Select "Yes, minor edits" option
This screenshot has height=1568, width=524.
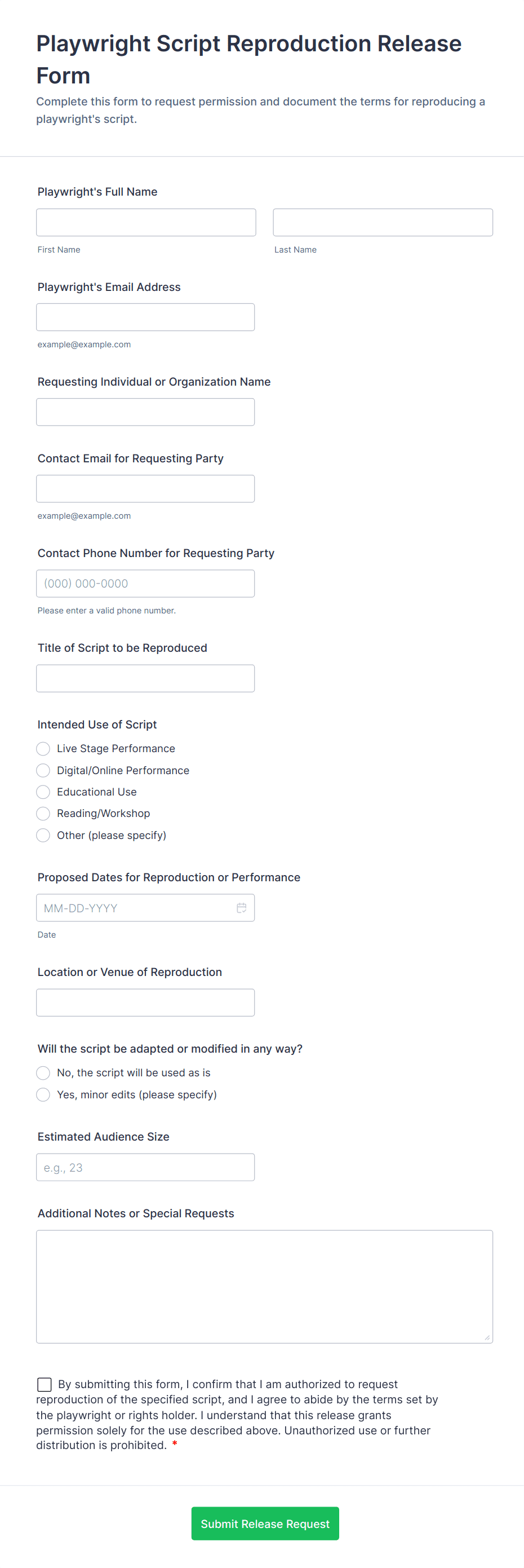click(43, 1094)
